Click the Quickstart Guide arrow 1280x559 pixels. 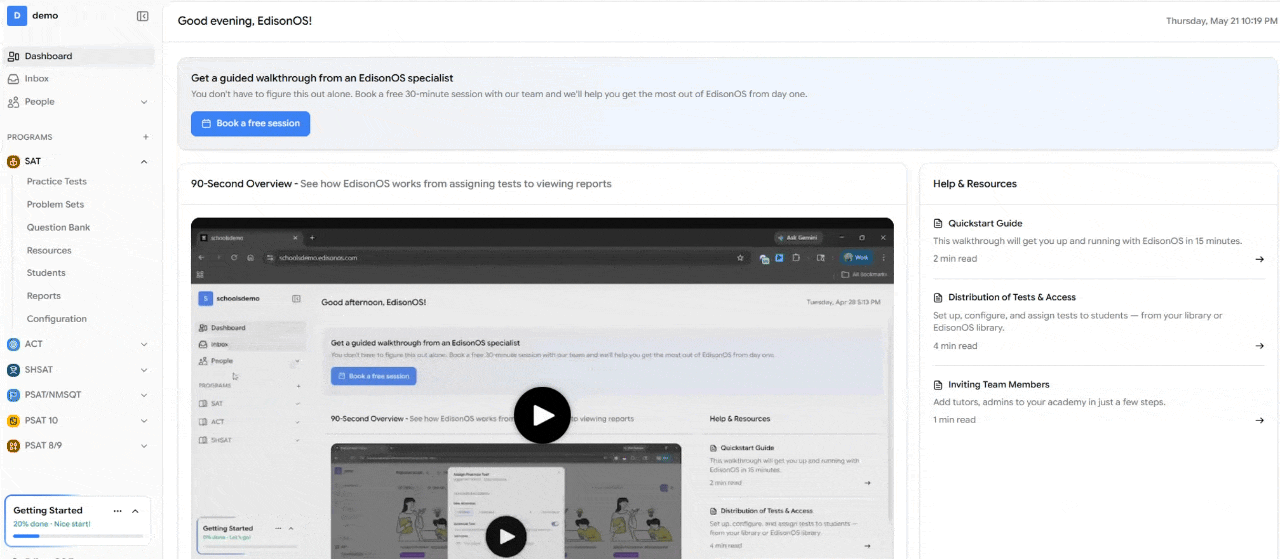pos(1259,259)
